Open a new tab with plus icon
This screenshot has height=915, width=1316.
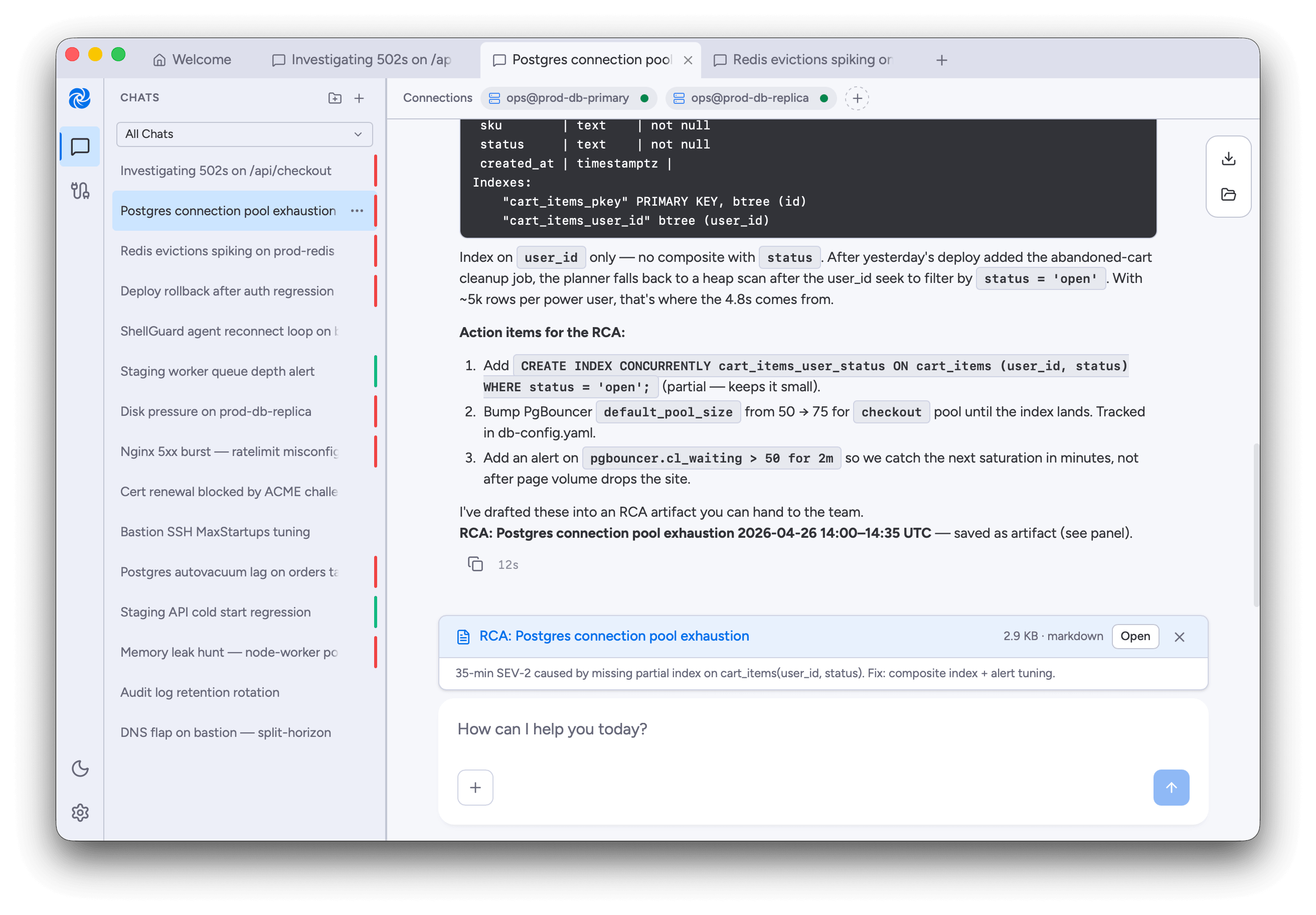[942, 60]
